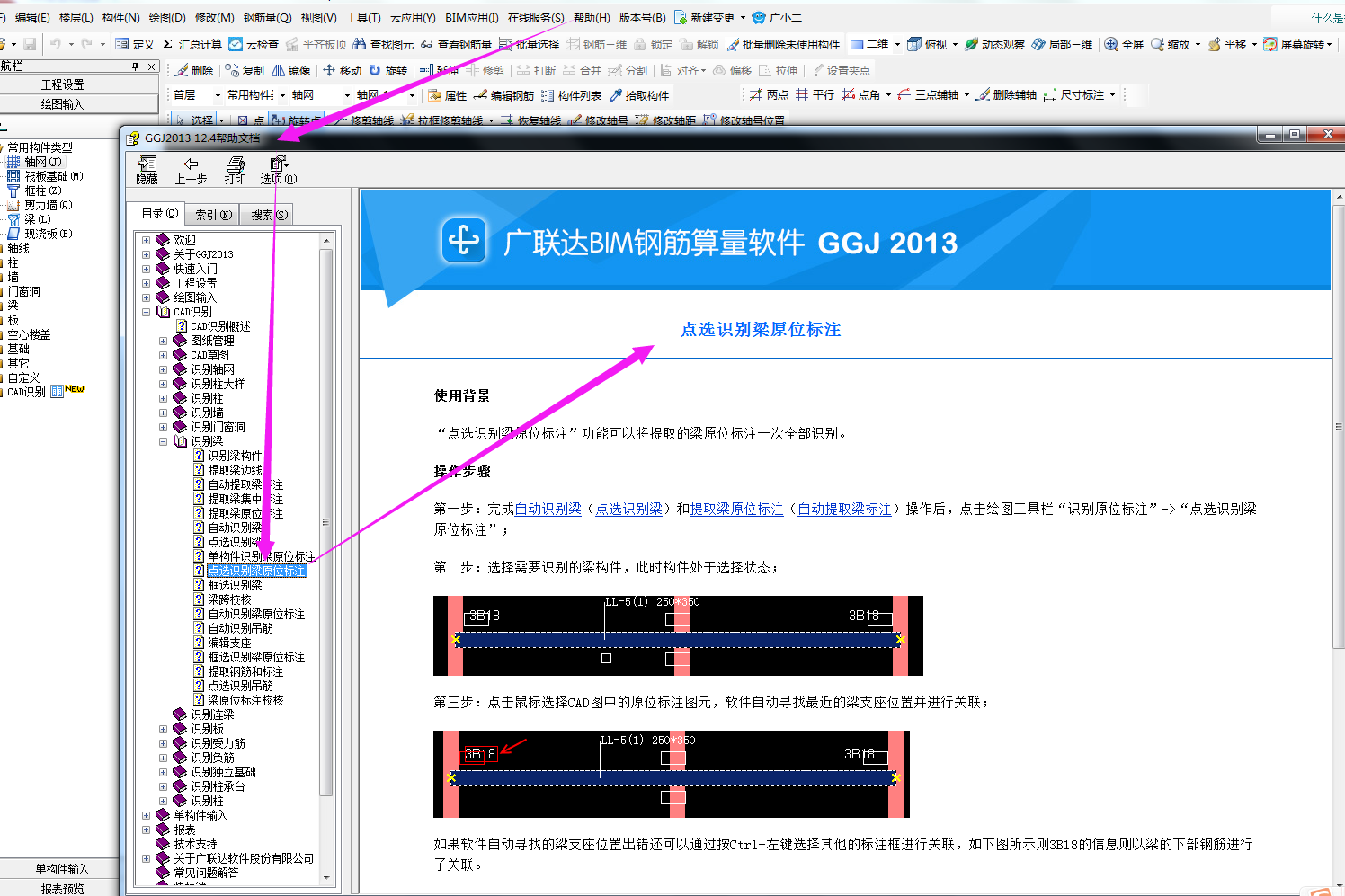The height and width of the screenshot is (896, 1345).
Task: Click 工程设置 button in navigation pane
Action: 63,84
